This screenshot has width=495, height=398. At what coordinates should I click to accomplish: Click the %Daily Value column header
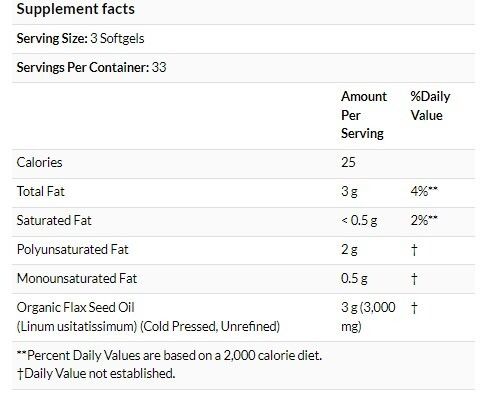click(430, 106)
